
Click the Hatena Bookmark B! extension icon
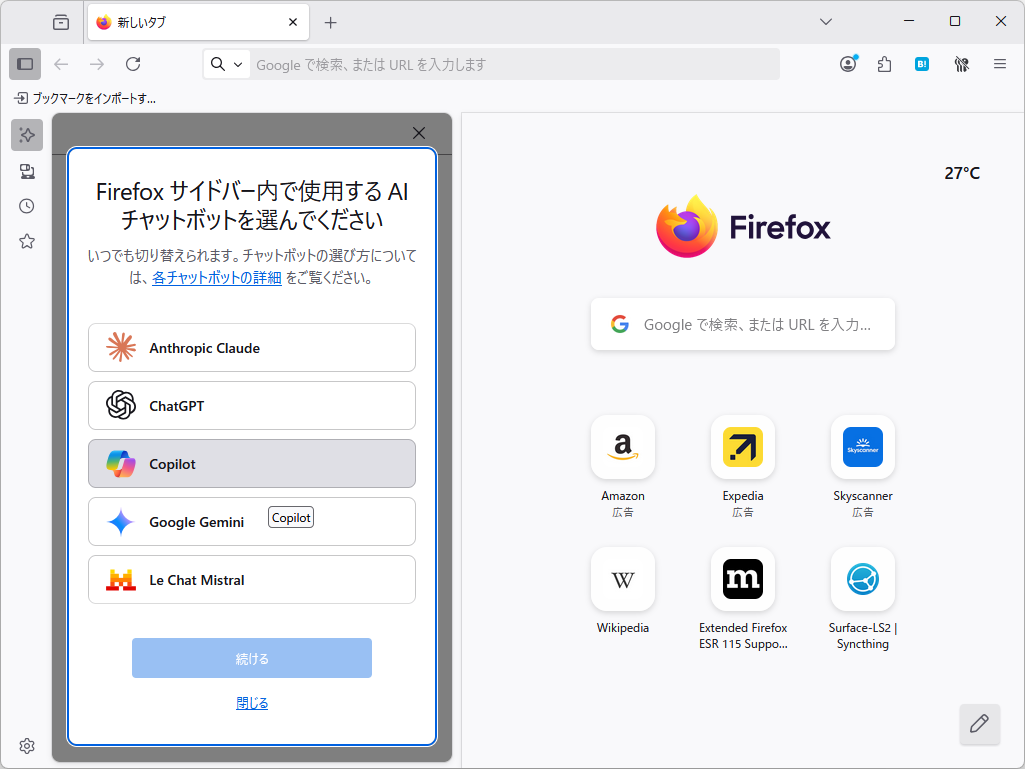point(921,64)
